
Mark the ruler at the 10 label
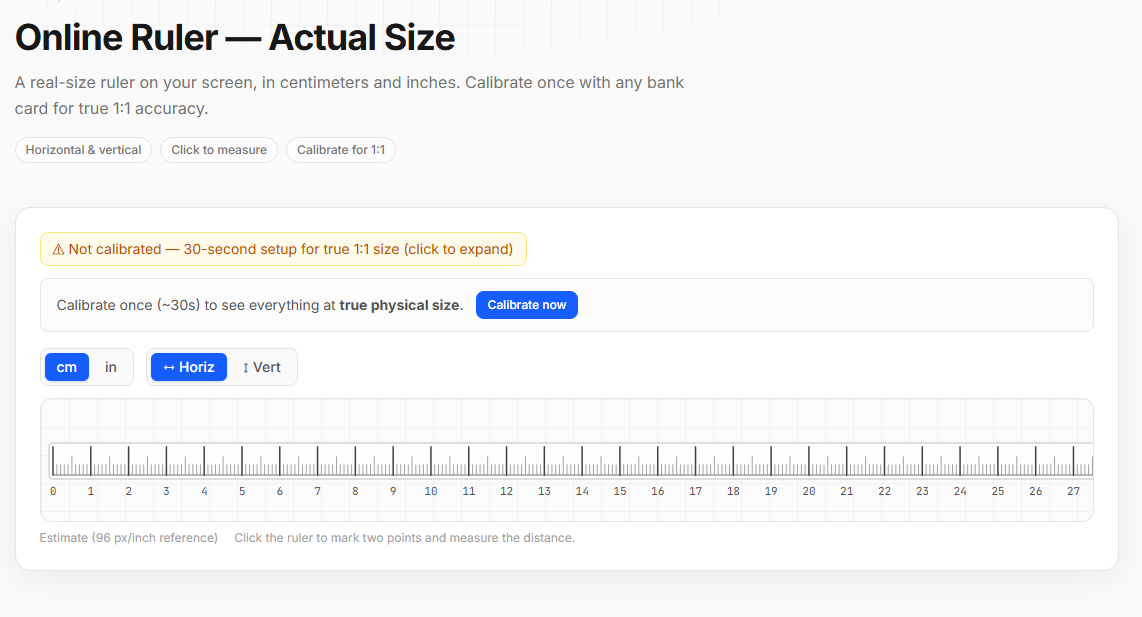point(430,492)
